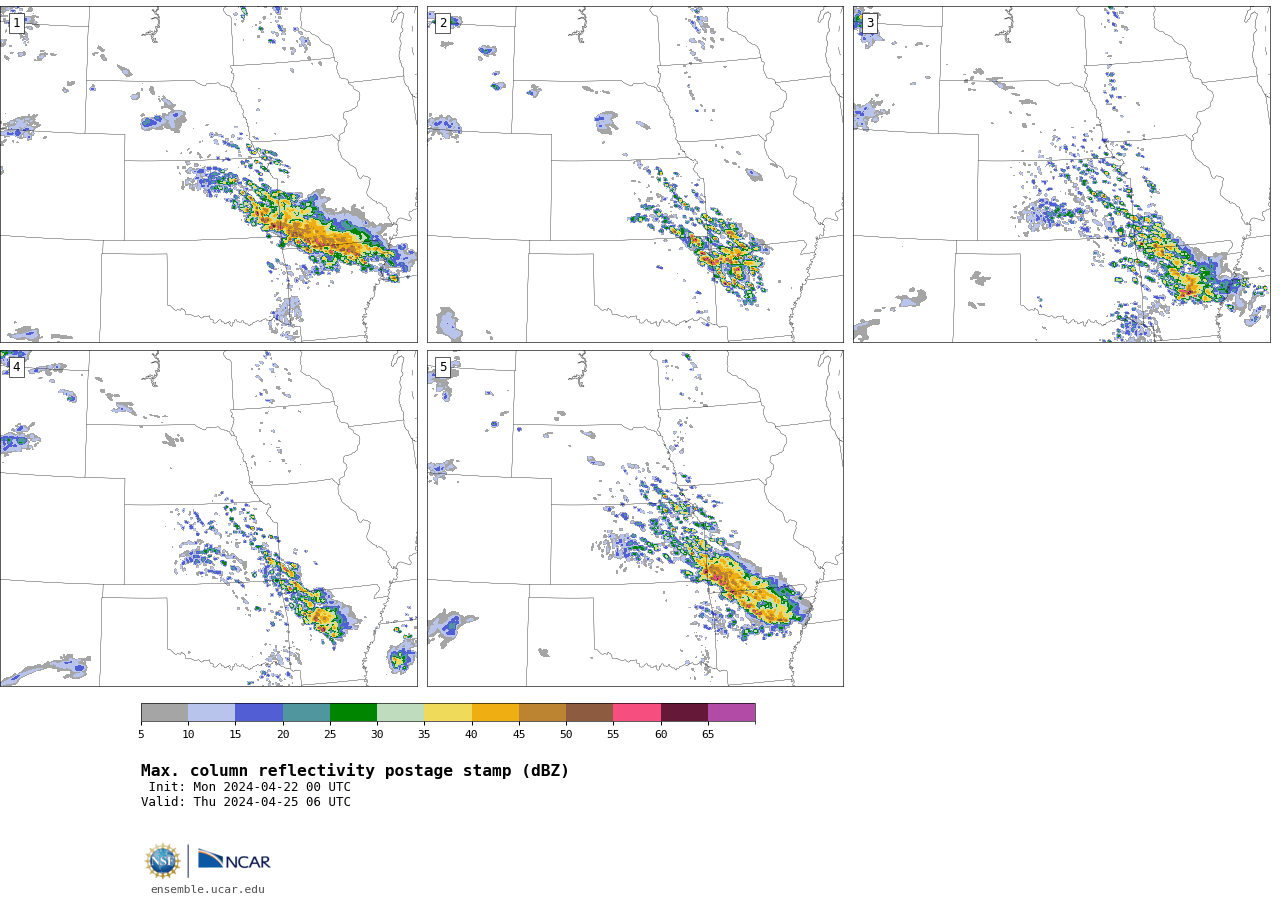Screen dimensions: 1280x901
Task: Click the colorbar tick label 5
Action: tap(141, 735)
